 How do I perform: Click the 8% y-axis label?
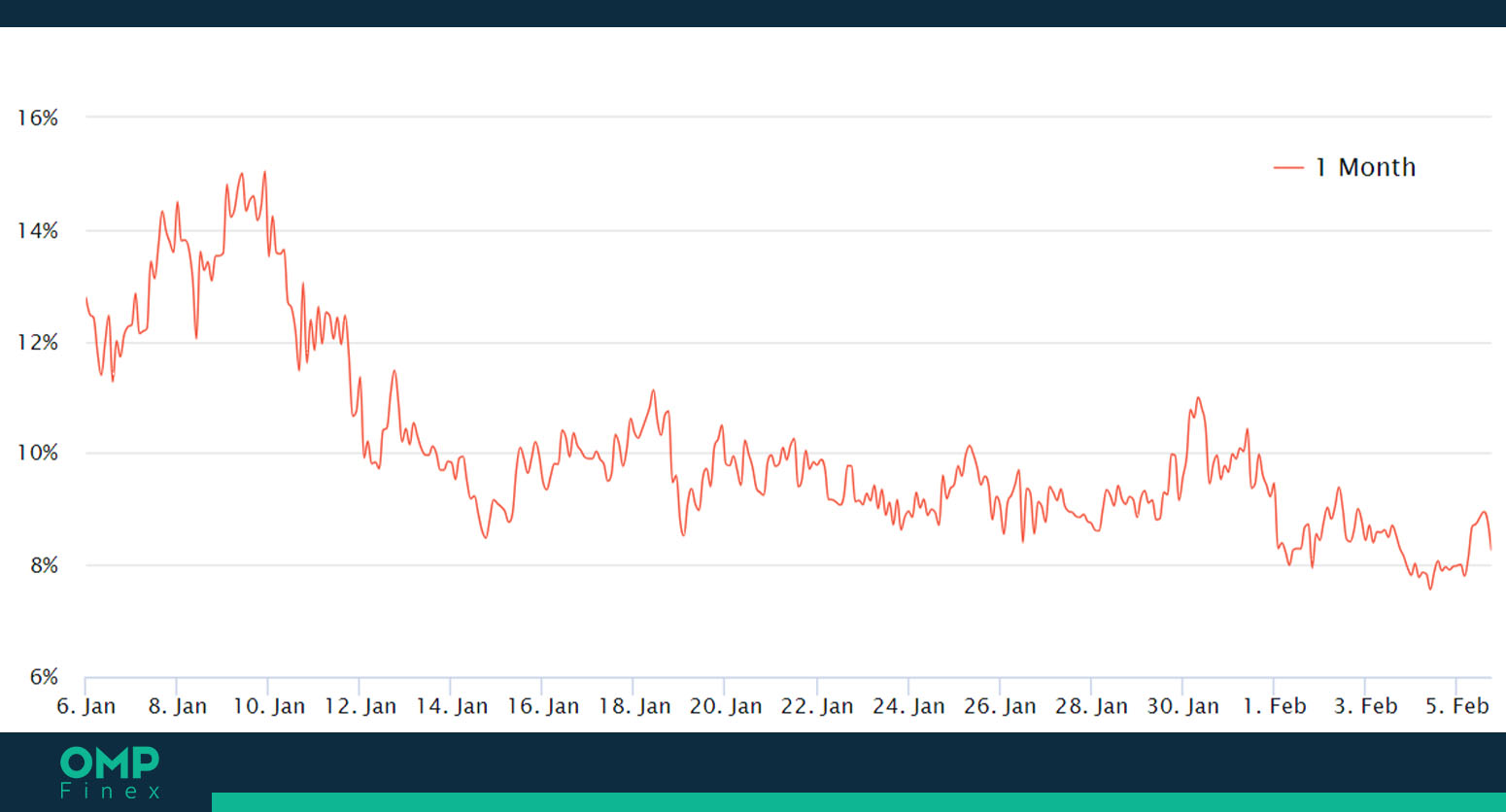click(x=44, y=565)
